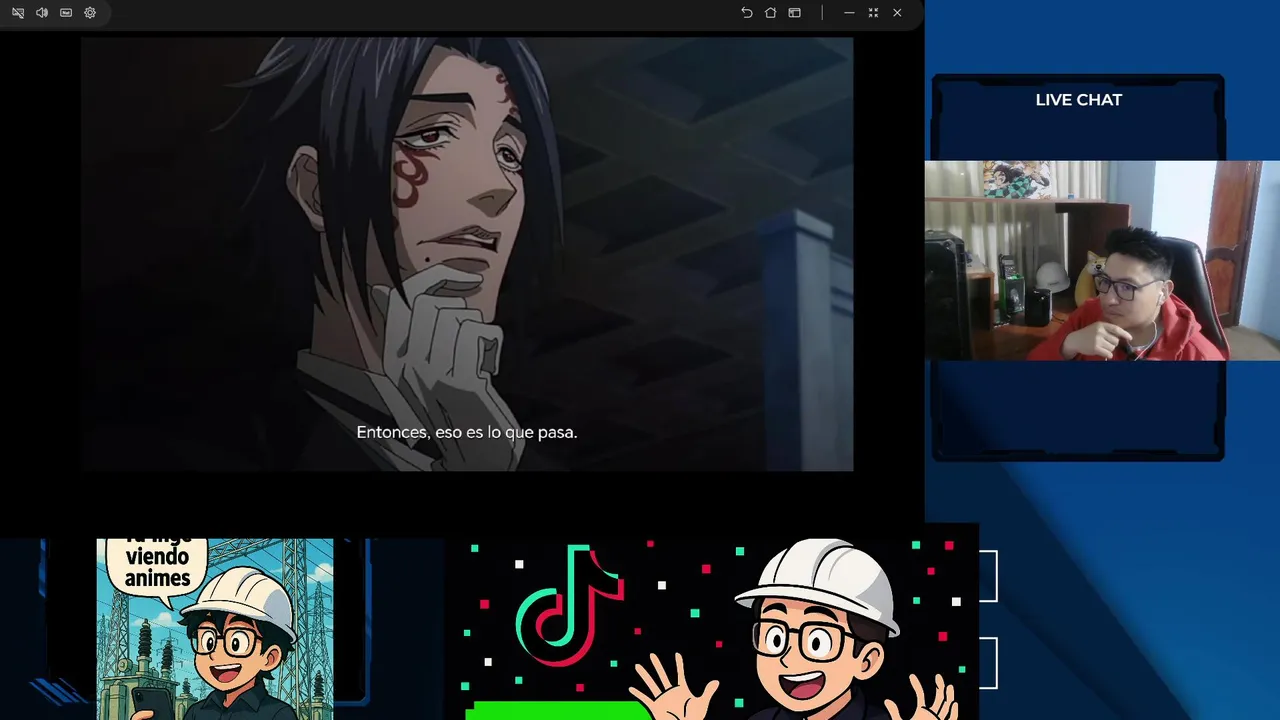Open settings via the gear icon
The height and width of the screenshot is (720, 1280).
90,13
